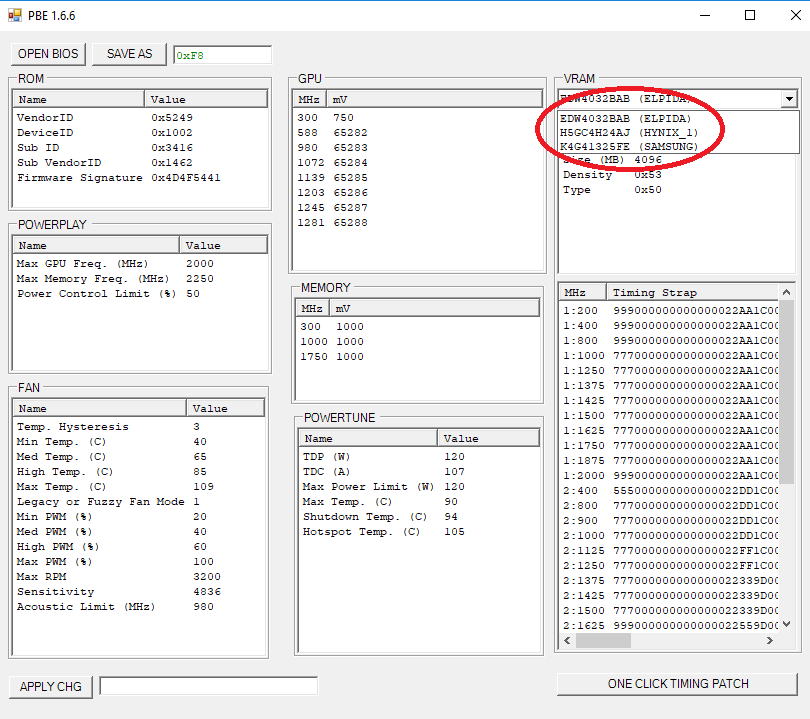Click right arrow of timing strap scrollbar

[787, 640]
